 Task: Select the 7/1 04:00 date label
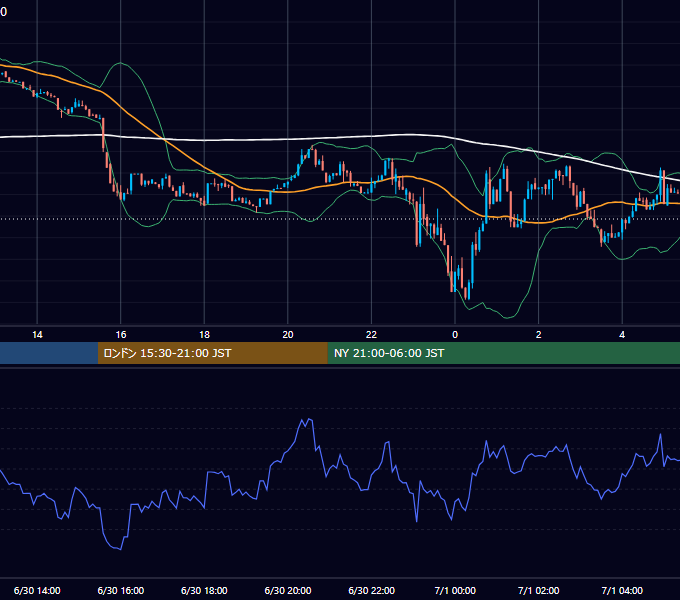click(622, 590)
